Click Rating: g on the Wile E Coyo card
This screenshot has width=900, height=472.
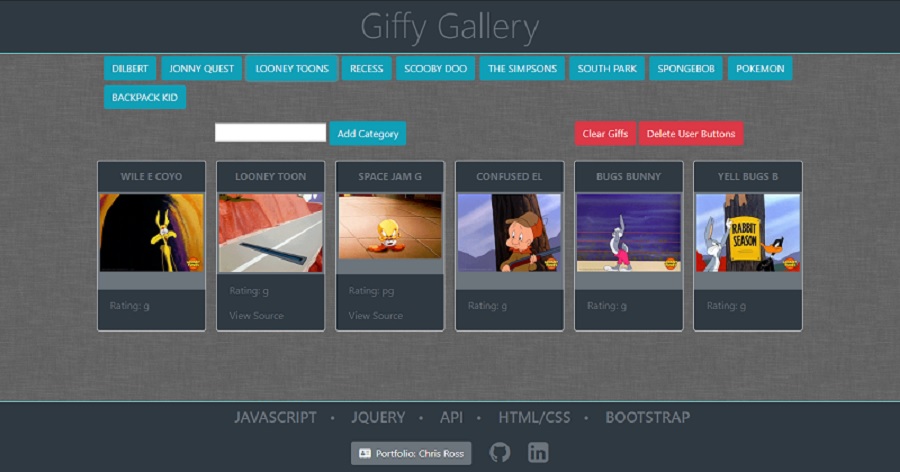point(130,306)
